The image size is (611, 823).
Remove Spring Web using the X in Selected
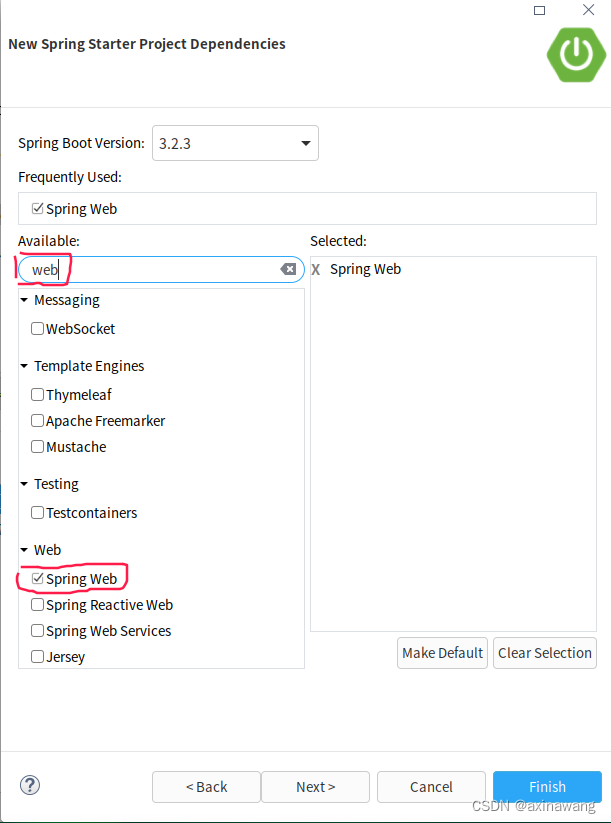click(x=315, y=268)
